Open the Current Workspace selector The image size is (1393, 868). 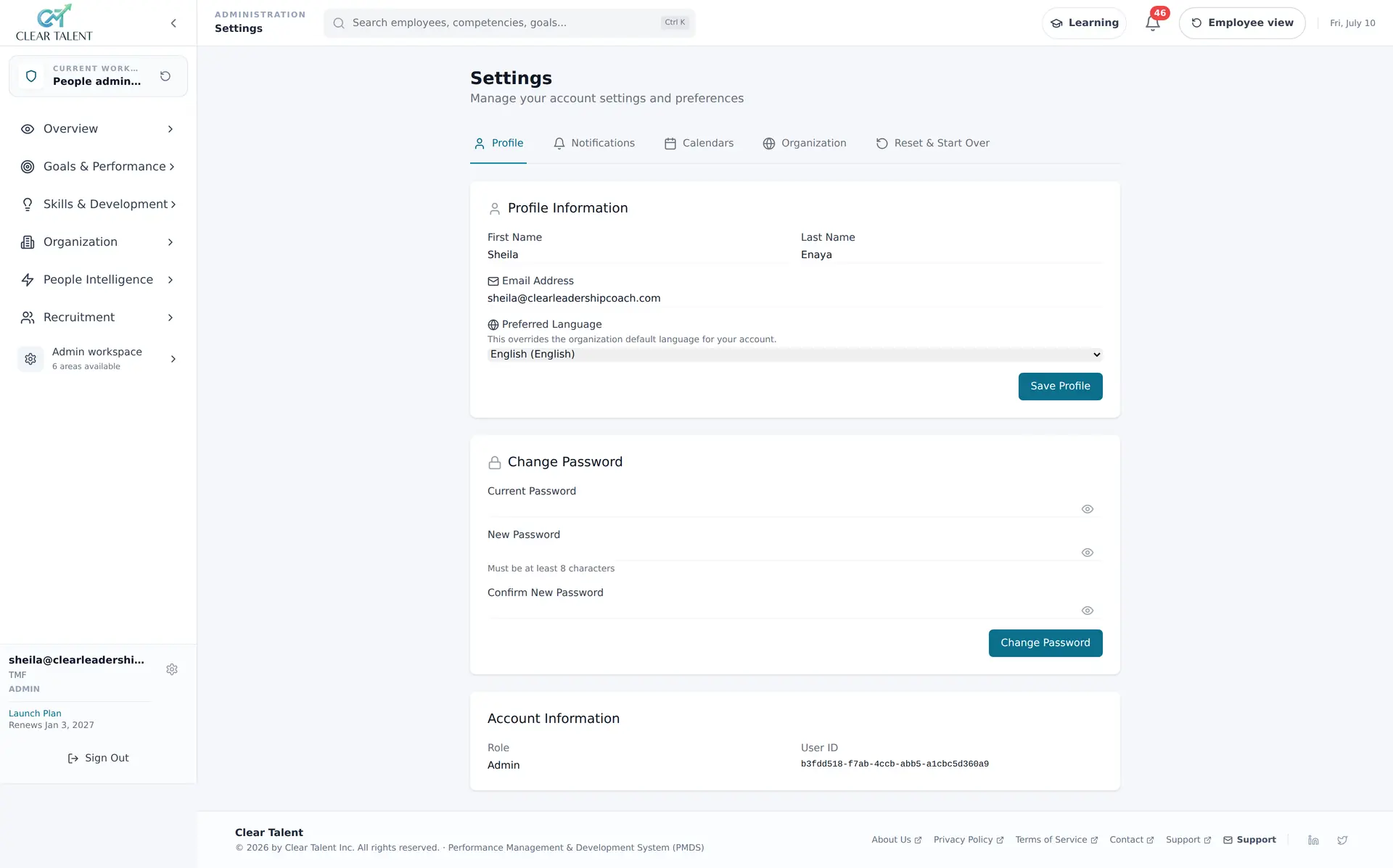click(x=98, y=76)
